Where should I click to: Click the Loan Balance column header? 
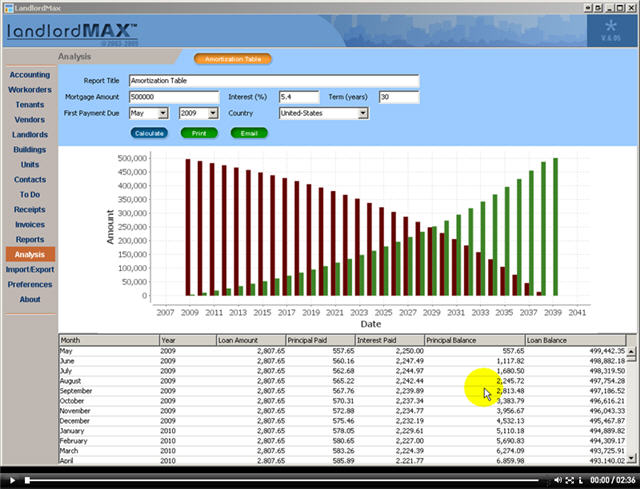576,340
